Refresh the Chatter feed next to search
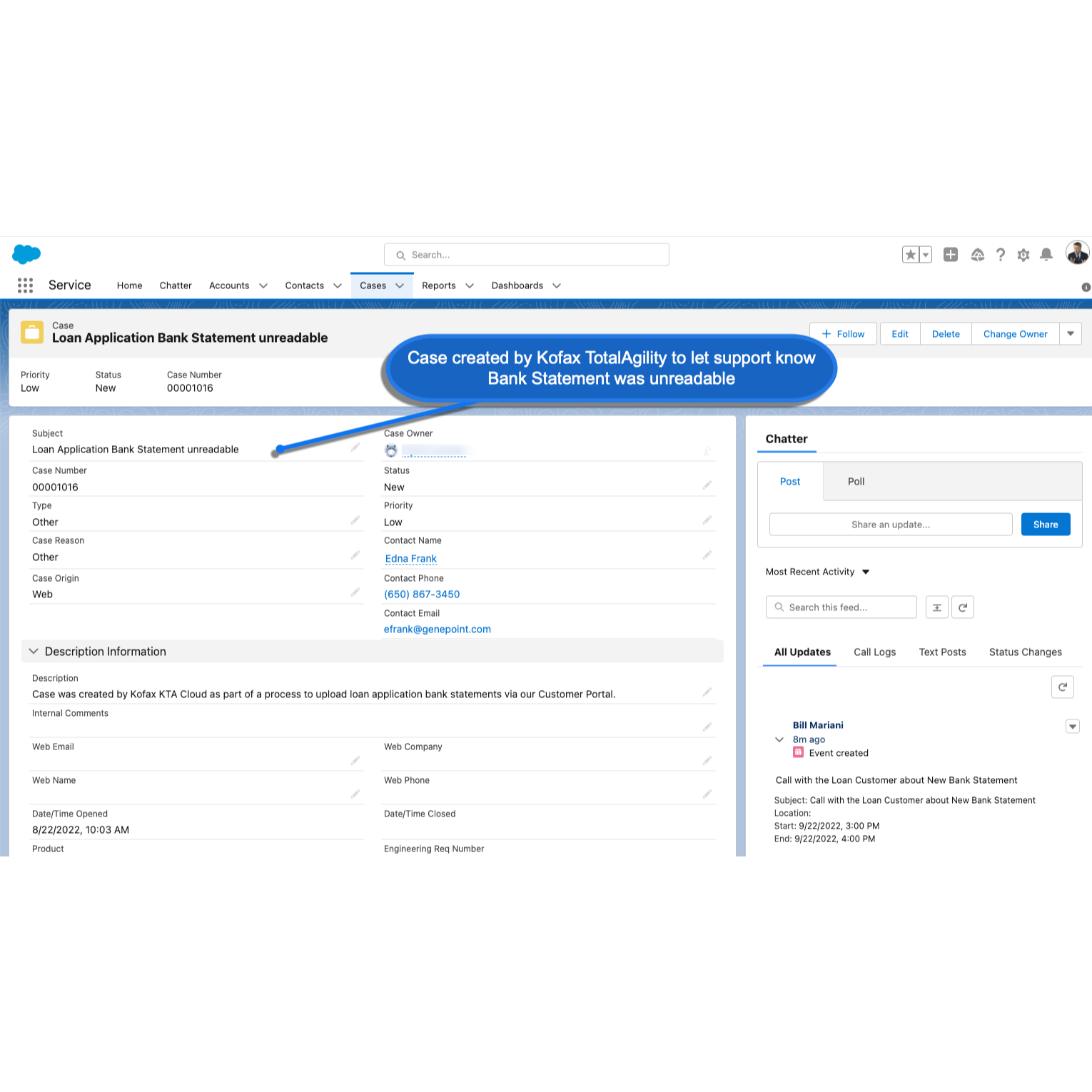Viewport: 1092px width, 1092px height. pos(962,607)
